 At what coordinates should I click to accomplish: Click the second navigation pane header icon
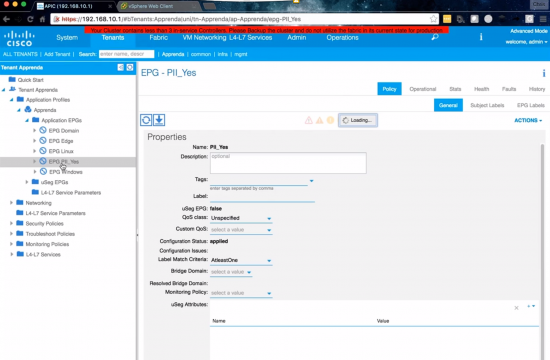(130, 67)
